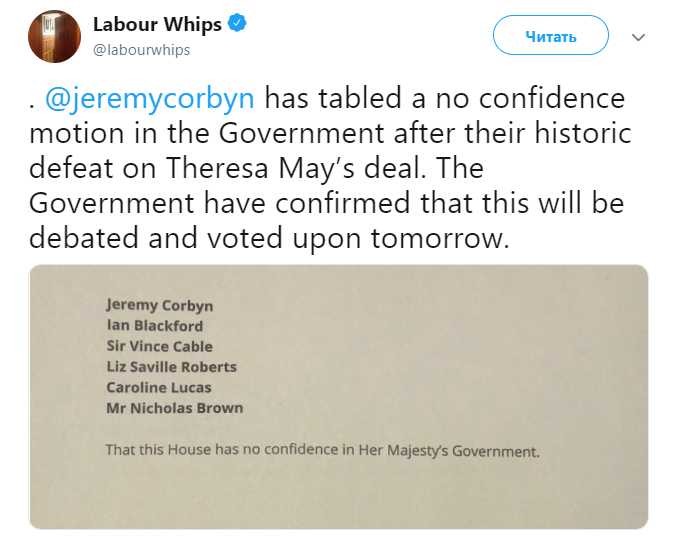This screenshot has height=536, width=676.
Task: Click the Labour Whips profile avatar
Action: 55,36
